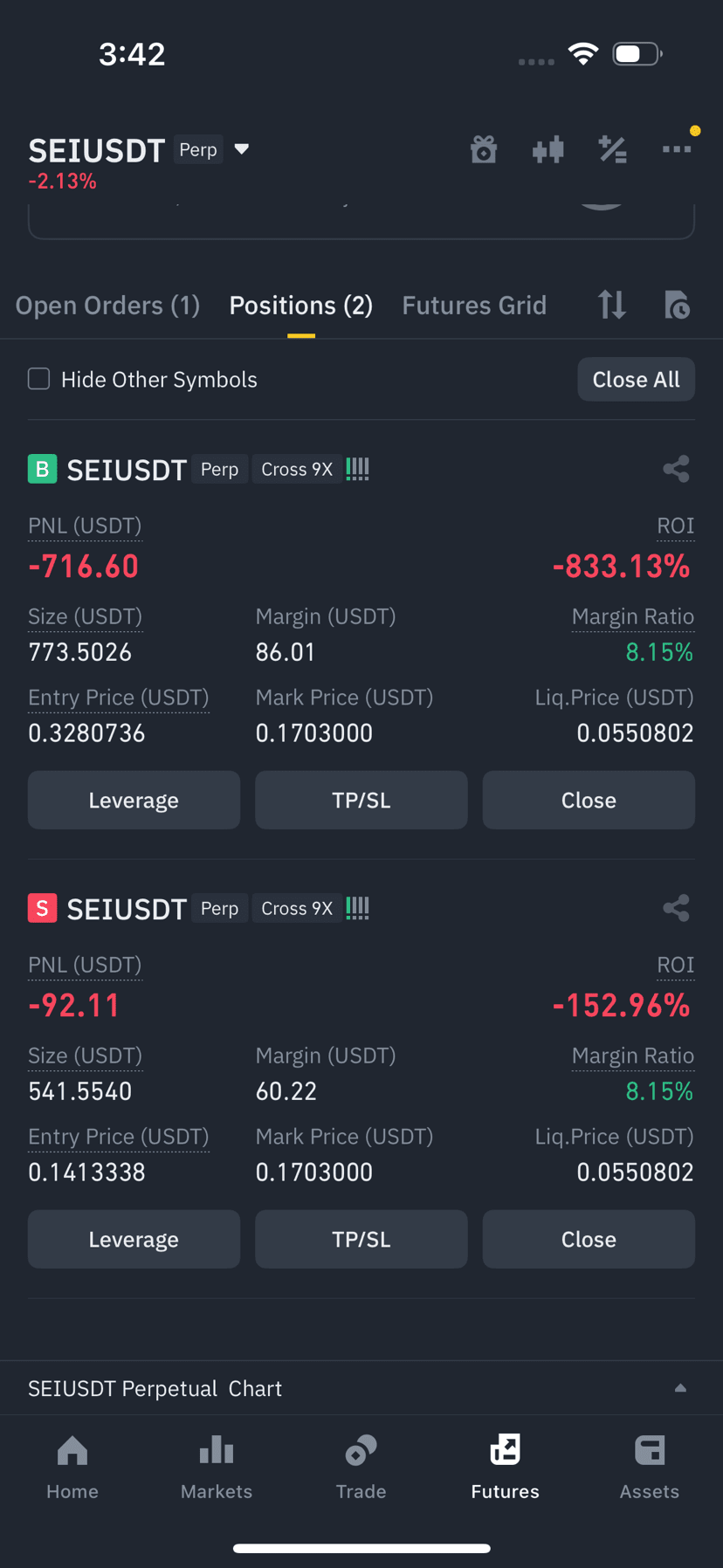The width and height of the screenshot is (723, 1568).
Task: Open the Assets bottom tab
Action: click(x=649, y=1467)
